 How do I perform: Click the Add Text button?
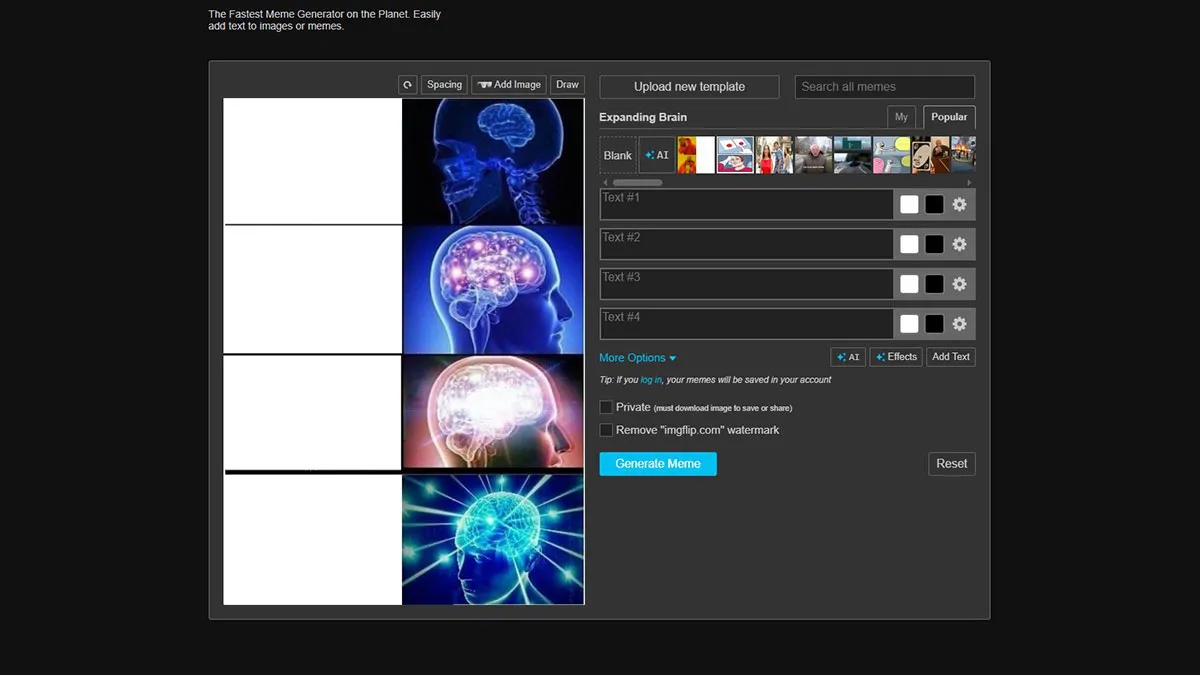[950, 357]
